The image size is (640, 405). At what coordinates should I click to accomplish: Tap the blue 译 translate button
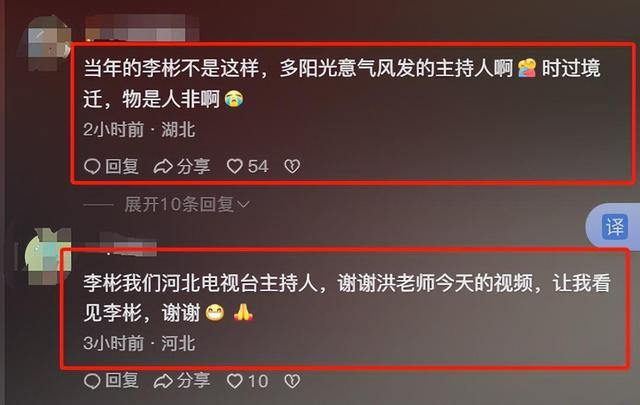point(615,226)
